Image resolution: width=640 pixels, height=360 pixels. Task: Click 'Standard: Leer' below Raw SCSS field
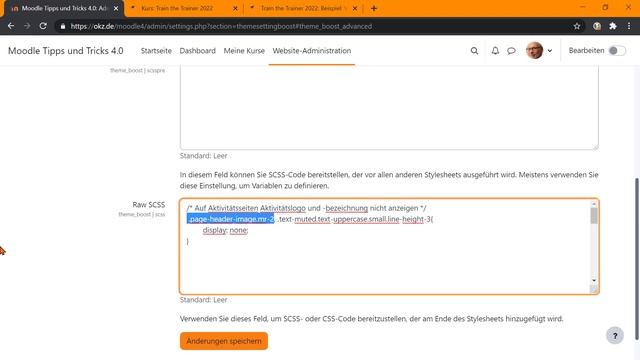point(203,300)
